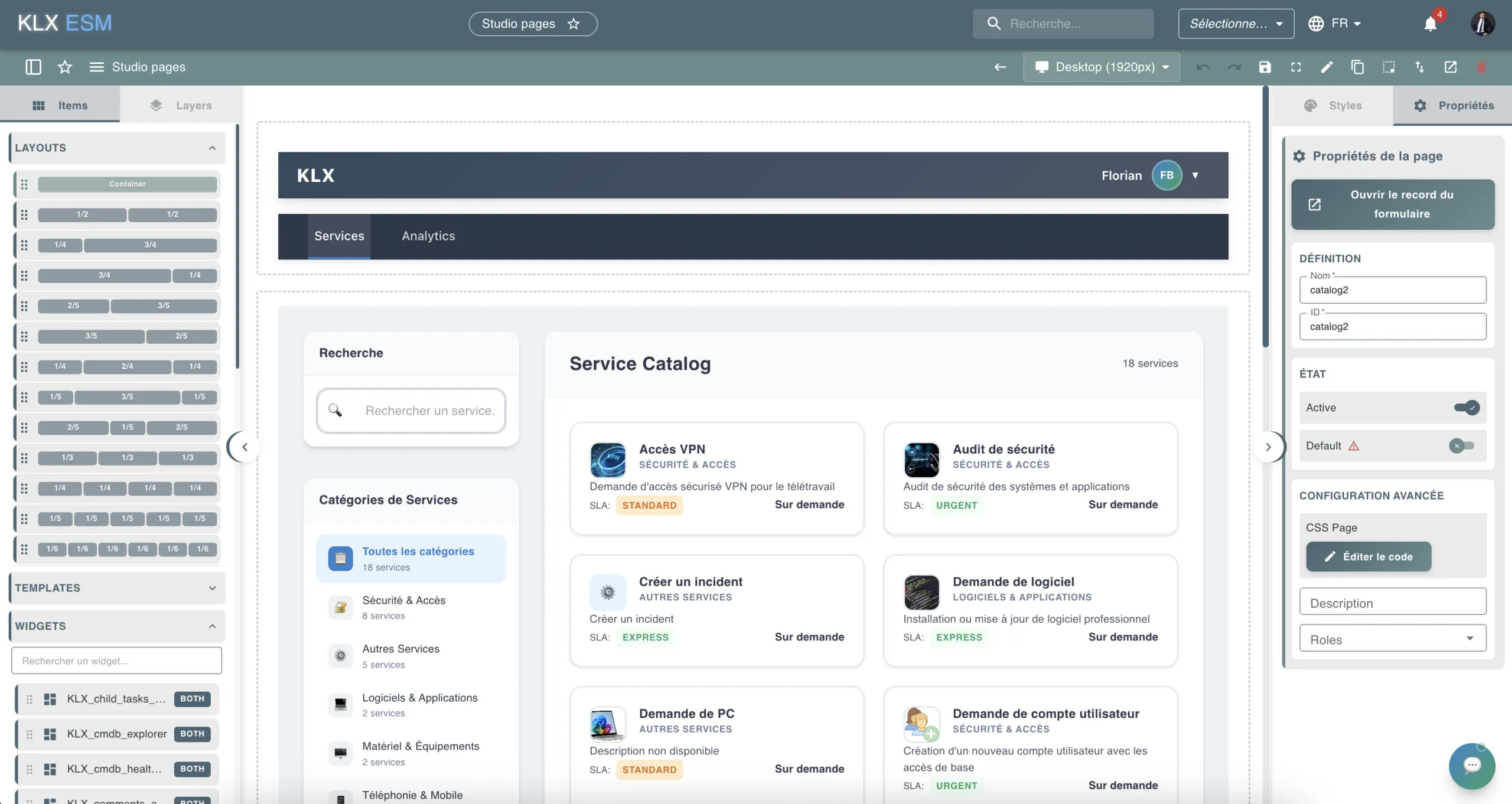The width and height of the screenshot is (1512, 804).
Task: Click inside the widget search field
Action: click(x=116, y=660)
